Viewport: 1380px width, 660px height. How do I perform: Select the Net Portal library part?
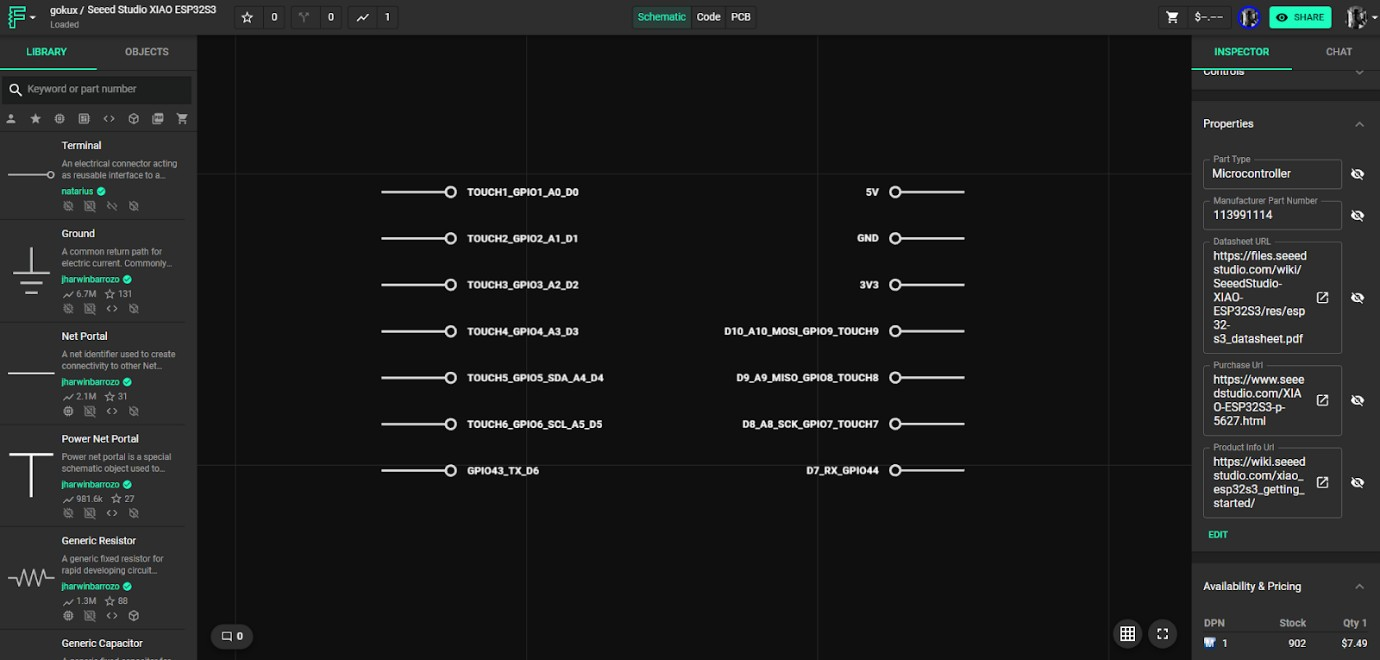tap(92, 374)
